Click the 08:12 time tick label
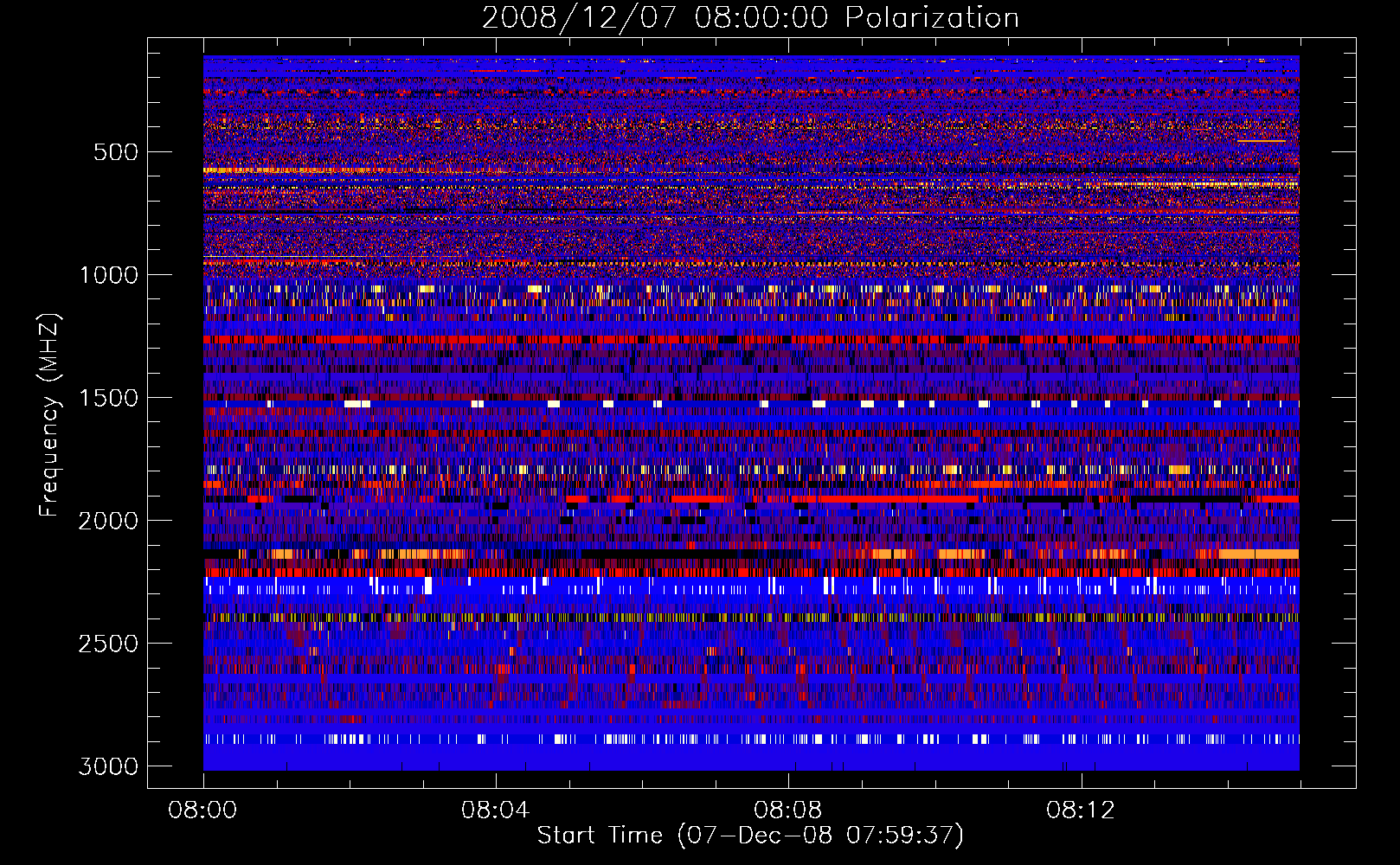This screenshot has width=1400, height=865. pos(1080,811)
